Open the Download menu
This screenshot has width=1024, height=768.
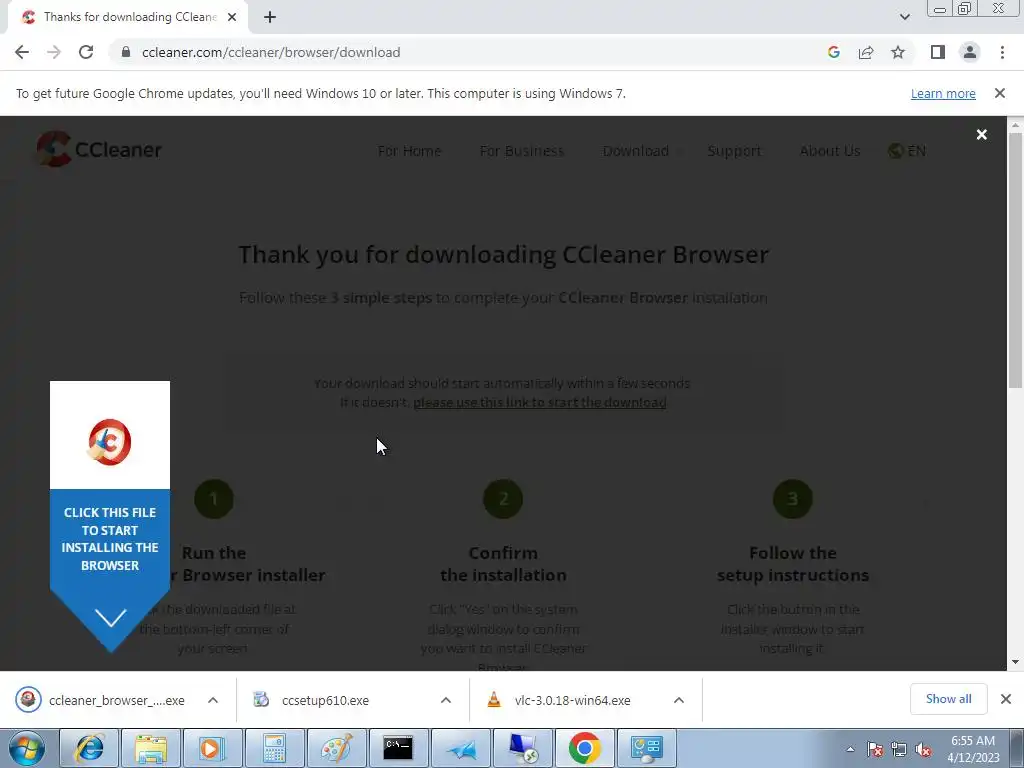coord(635,151)
